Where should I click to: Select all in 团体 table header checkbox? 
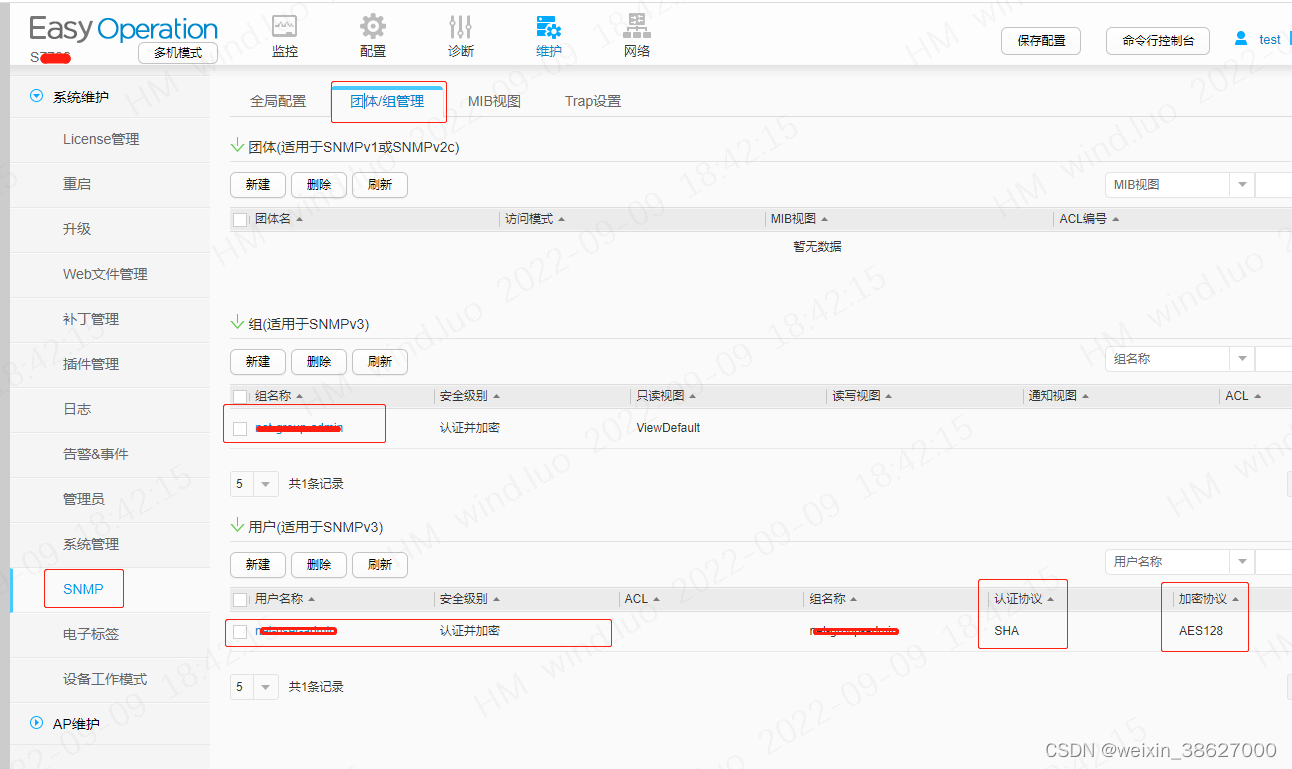pyautogui.click(x=240, y=219)
